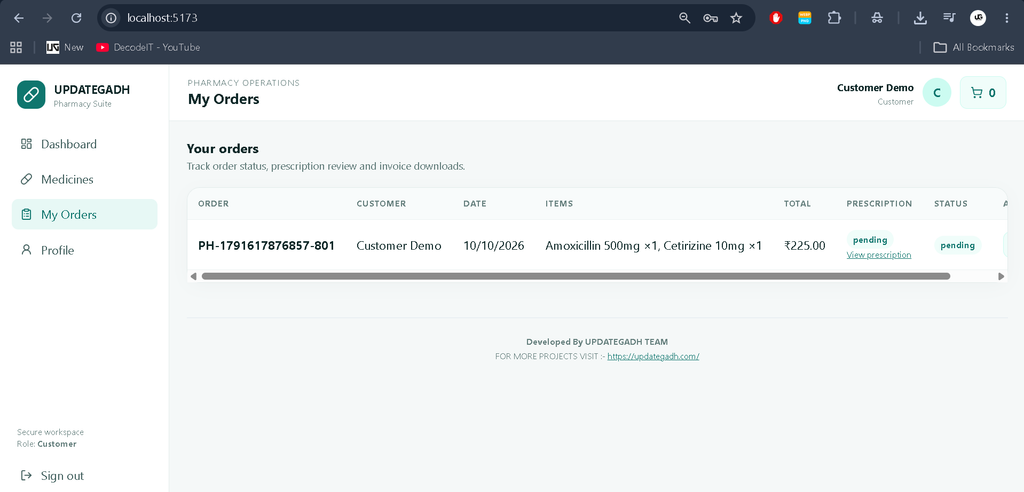The image size is (1024, 492).
Task: Click the status pending badge
Action: click(957, 246)
